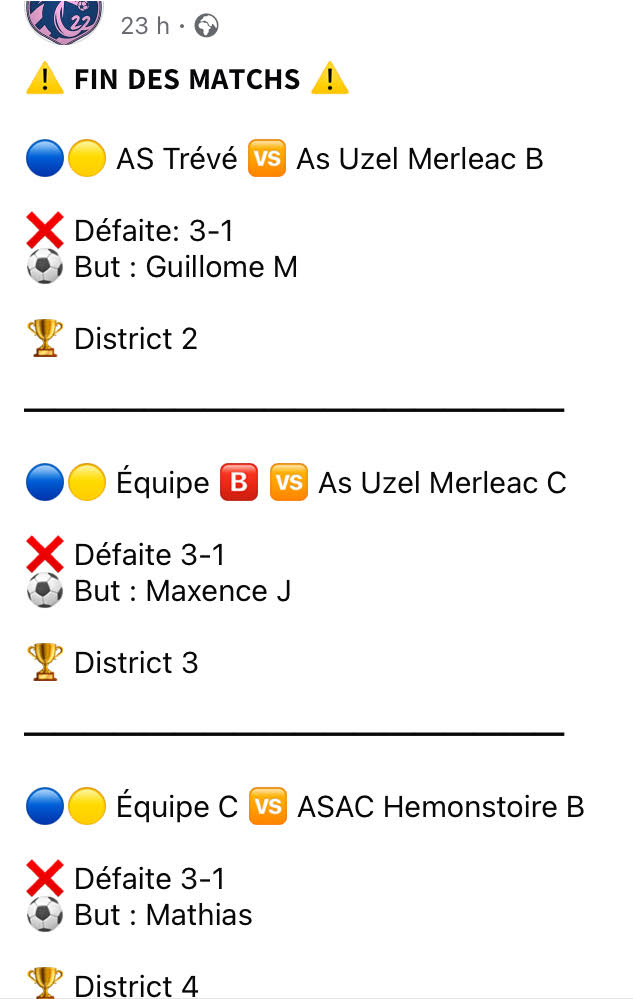Click warning emoji after "FIN DES MATCHS"
Viewport: 633px width, 999px height.
pyautogui.click(x=330, y=80)
